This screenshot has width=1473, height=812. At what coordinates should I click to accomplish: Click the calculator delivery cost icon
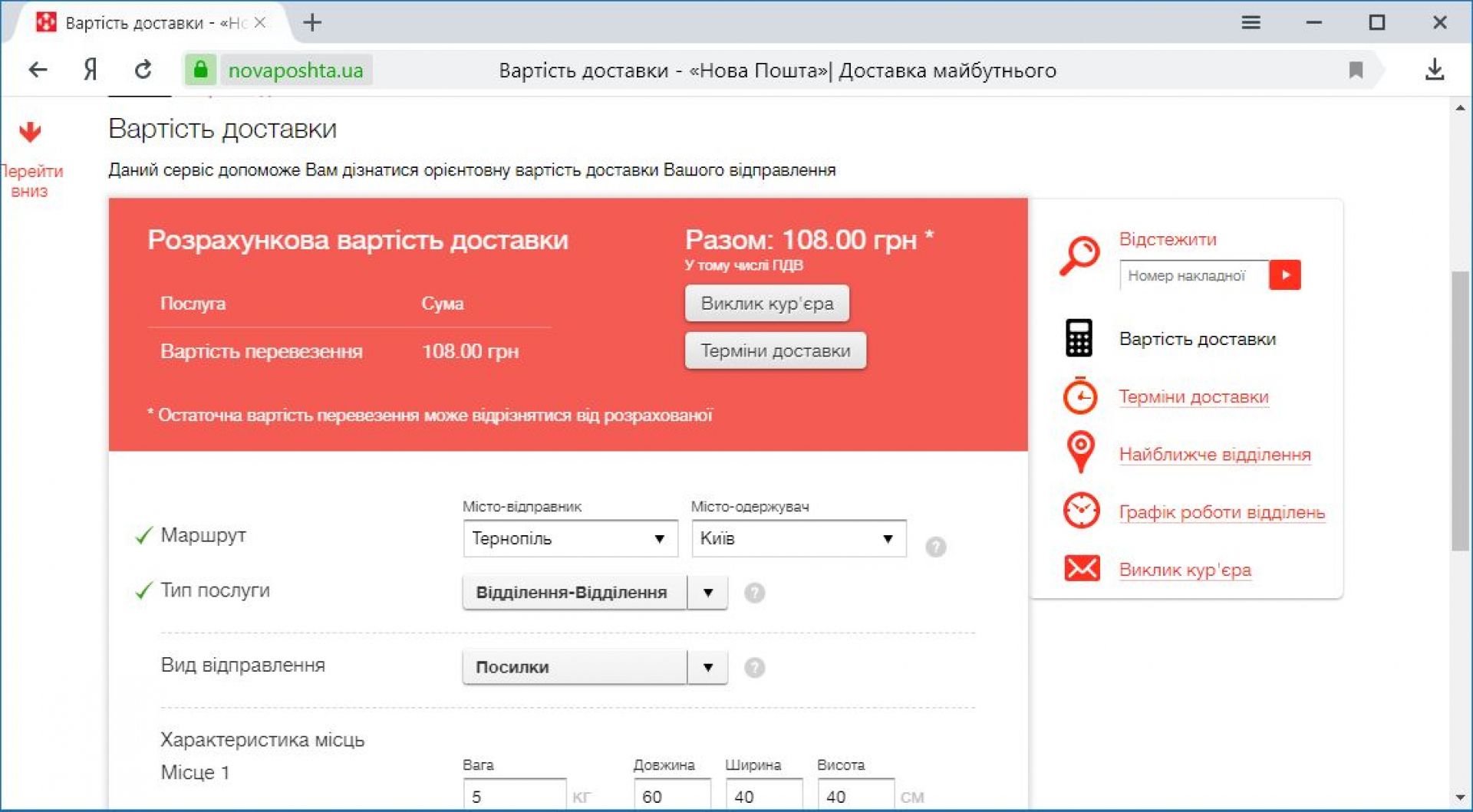coord(1079,338)
